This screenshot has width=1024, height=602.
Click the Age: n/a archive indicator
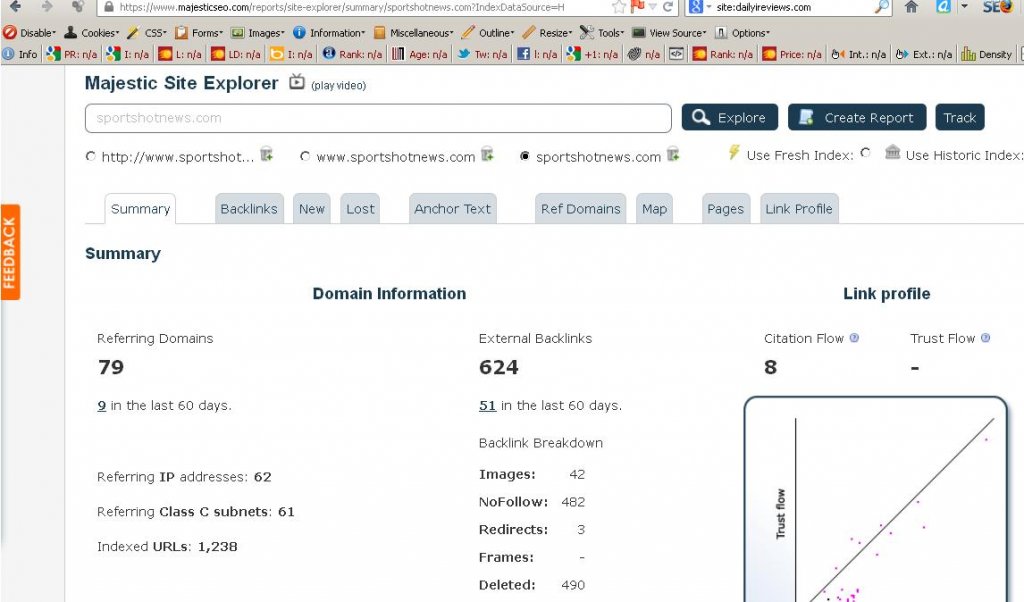420,54
